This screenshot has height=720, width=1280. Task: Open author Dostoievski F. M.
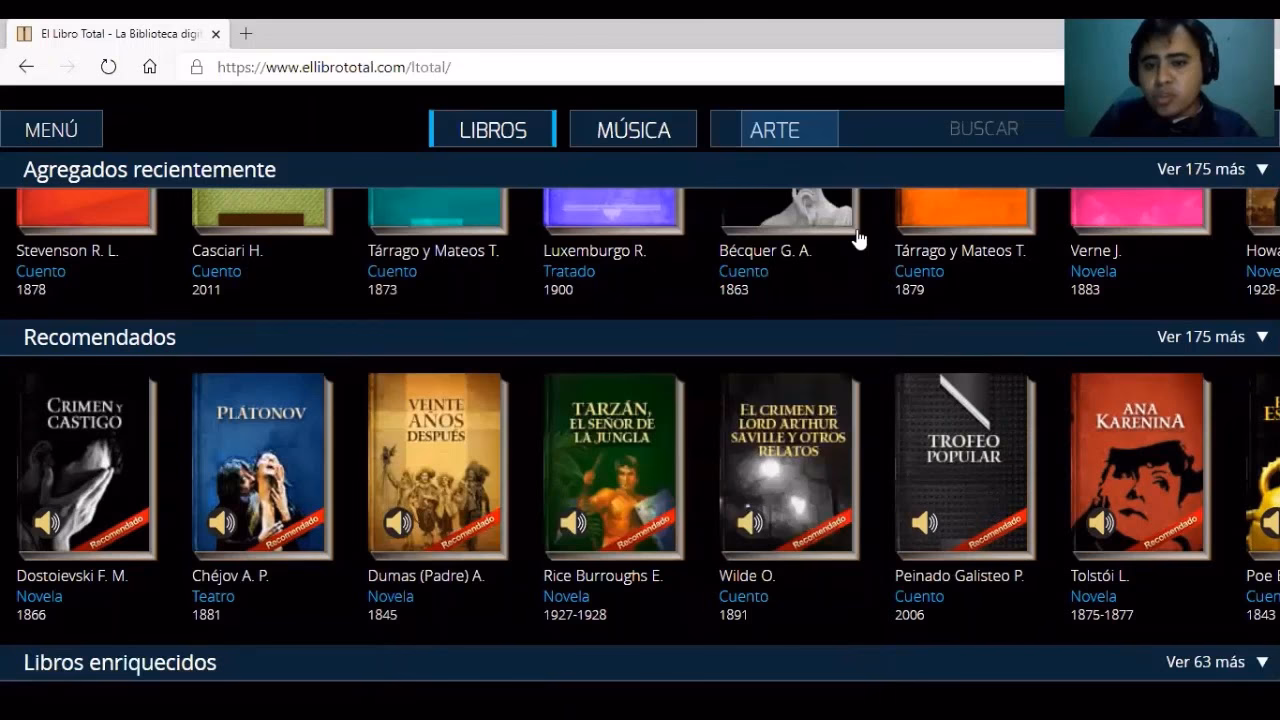point(72,576)
